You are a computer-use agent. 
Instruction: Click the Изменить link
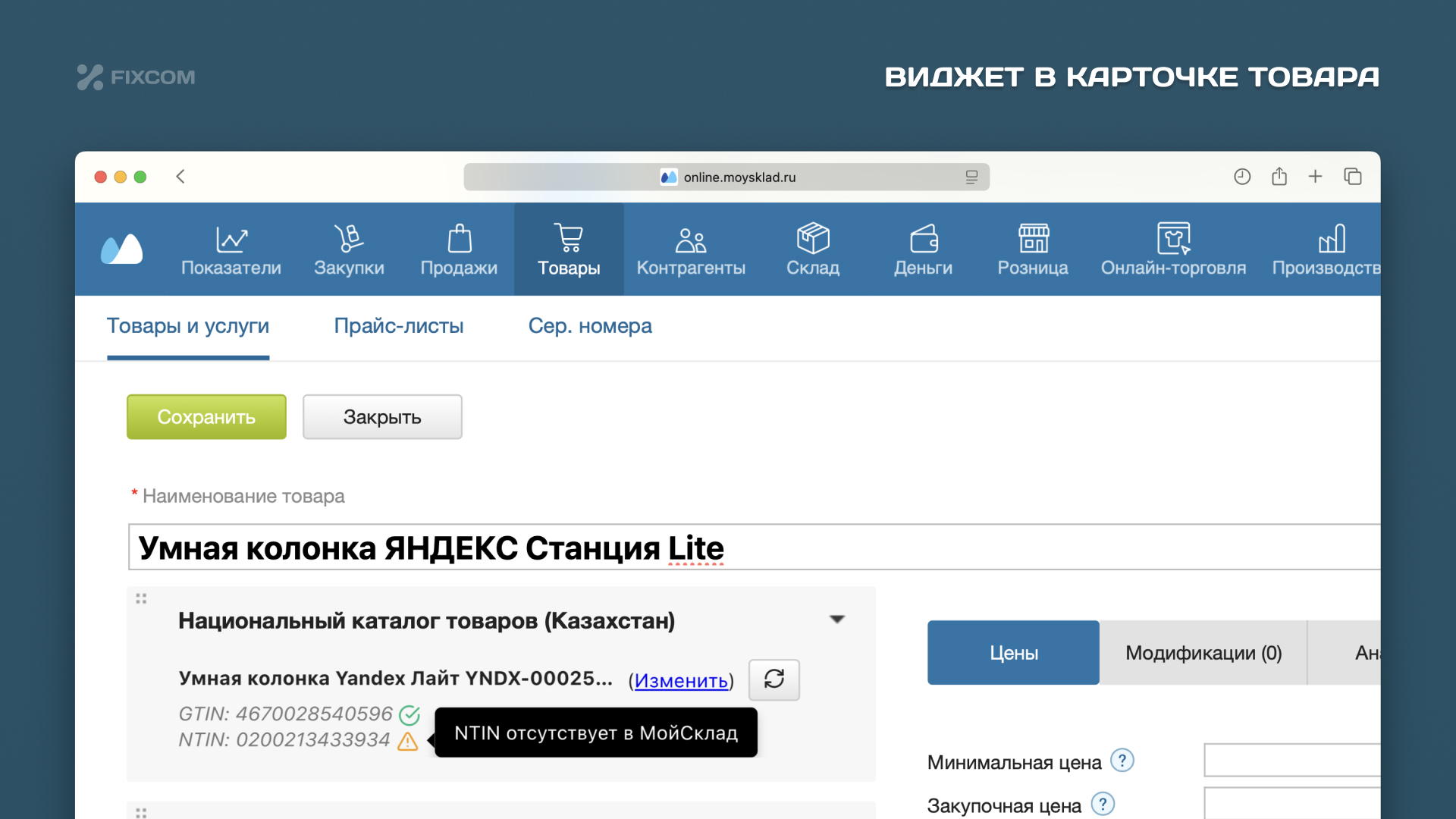[x=680, y=680]
